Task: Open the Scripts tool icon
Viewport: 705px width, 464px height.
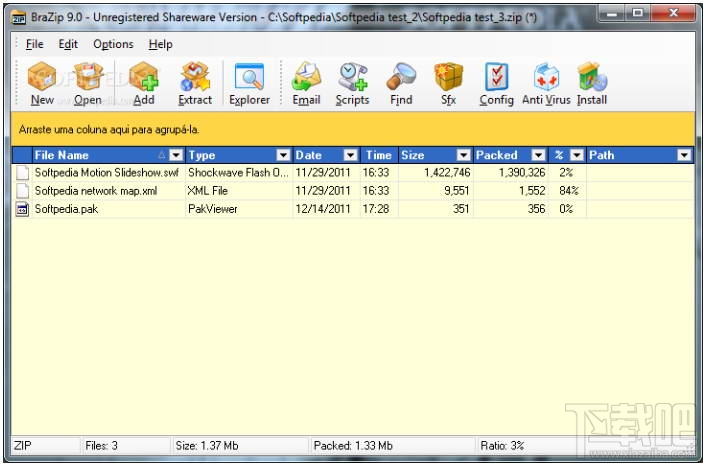Action: pos(352,77)
